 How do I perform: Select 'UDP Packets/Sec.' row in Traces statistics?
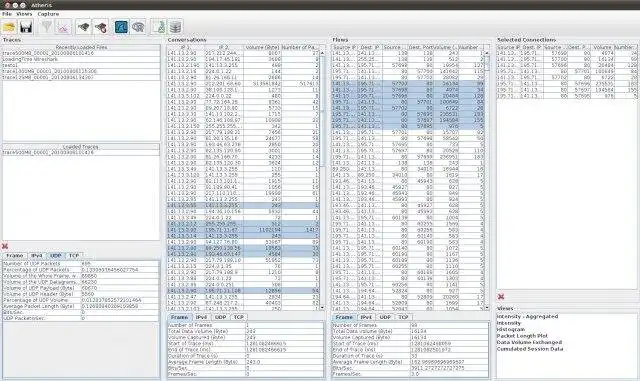80,319
